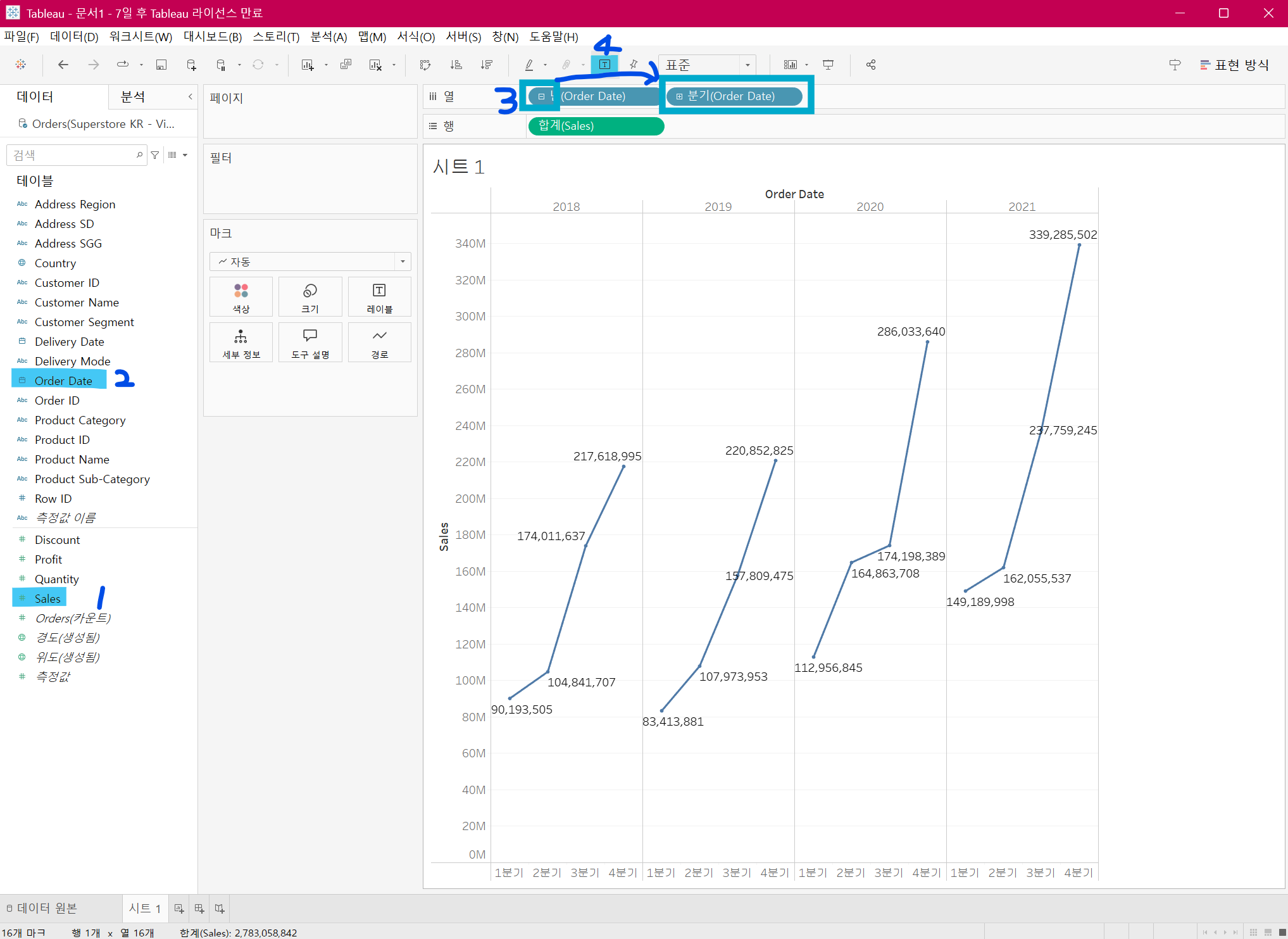The image size is (1288, 939).
Task: Expand the 분기(Order Date) pill plus icon
Action: click(679, 97)
